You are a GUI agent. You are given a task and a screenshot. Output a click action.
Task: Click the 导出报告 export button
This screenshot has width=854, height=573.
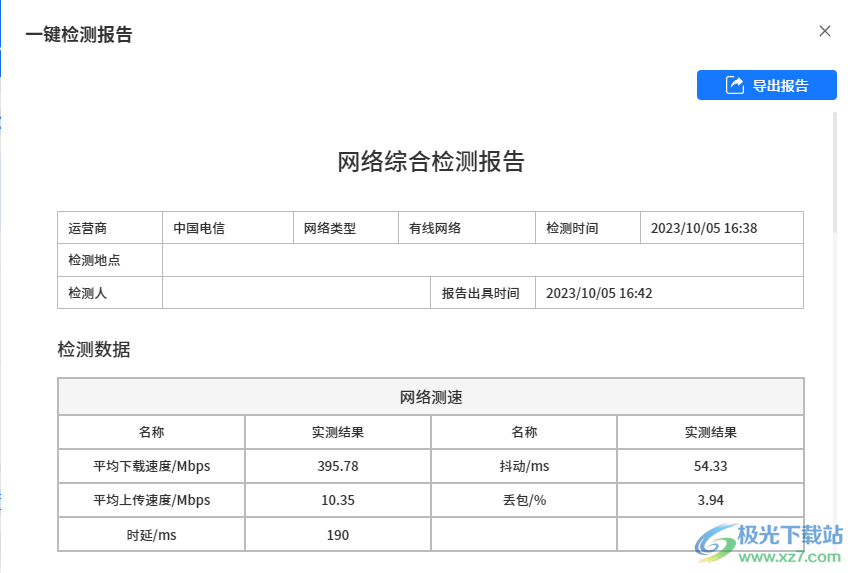(766, 85)
